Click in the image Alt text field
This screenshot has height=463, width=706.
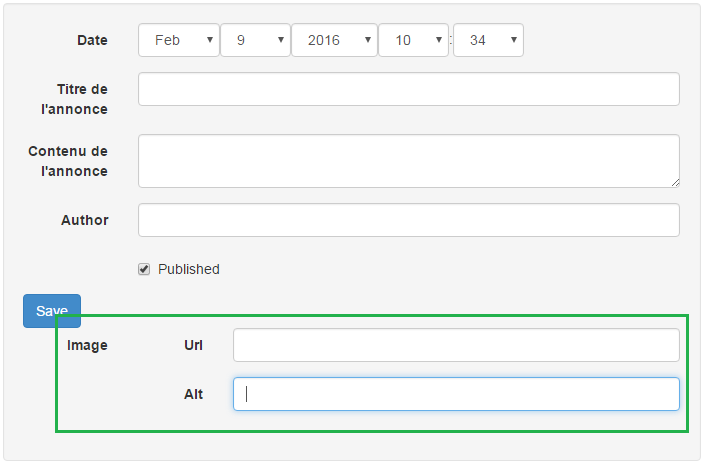point(456,394)
